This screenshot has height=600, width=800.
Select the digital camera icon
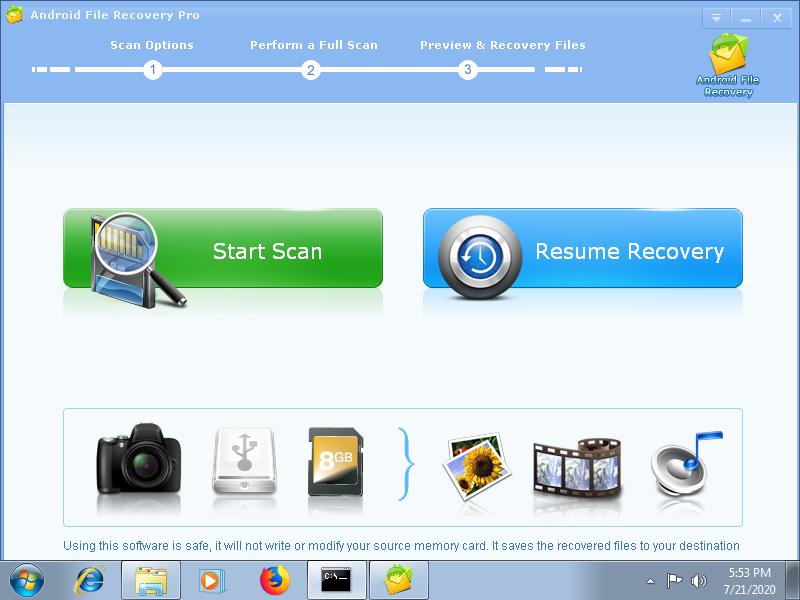[139, 459]
